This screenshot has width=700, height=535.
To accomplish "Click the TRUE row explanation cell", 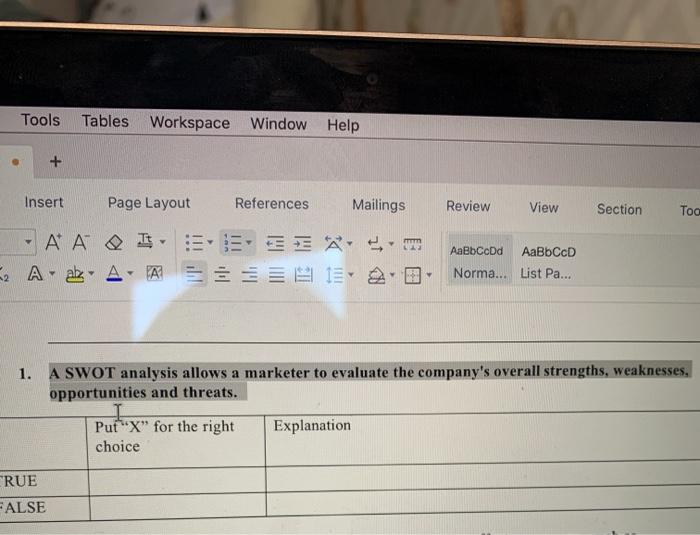I will tap(483, 477).
